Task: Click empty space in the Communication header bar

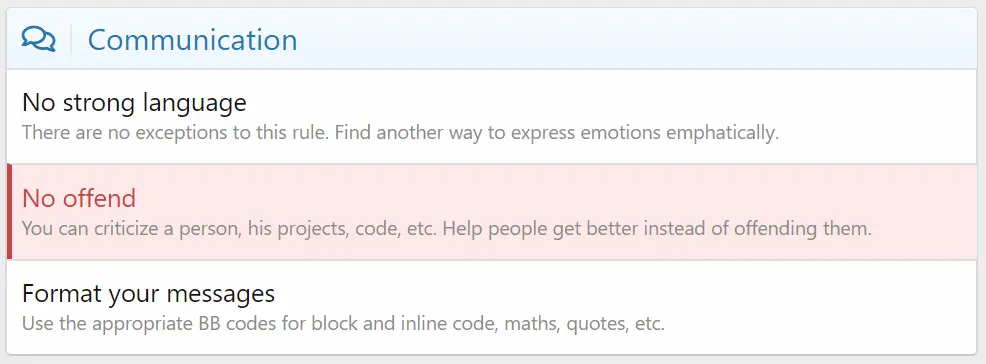Action: (x=629, y=40)
